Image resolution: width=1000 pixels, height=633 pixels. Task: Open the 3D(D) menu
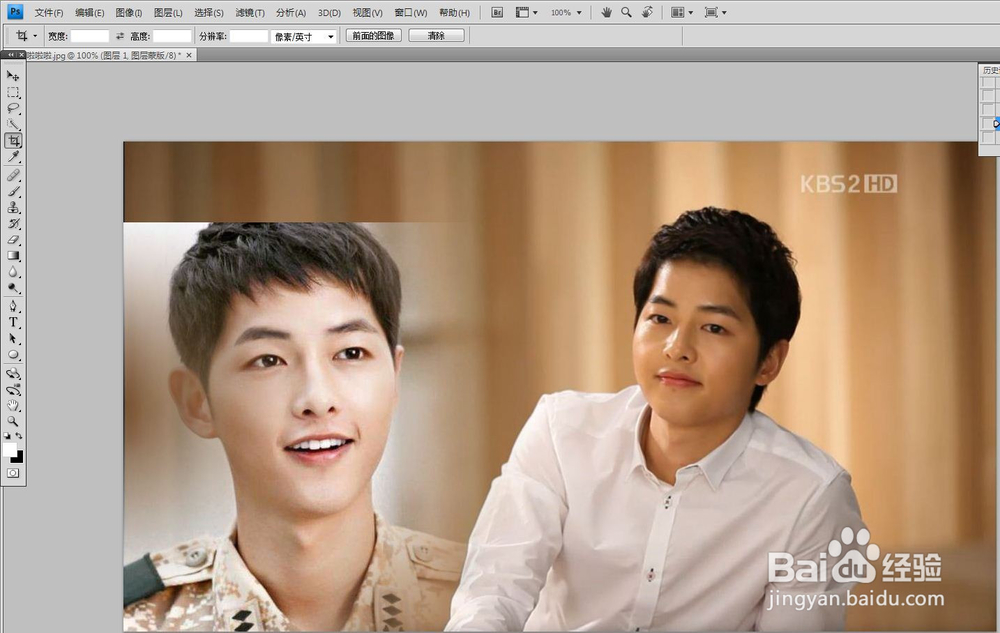tap(329, 13)
